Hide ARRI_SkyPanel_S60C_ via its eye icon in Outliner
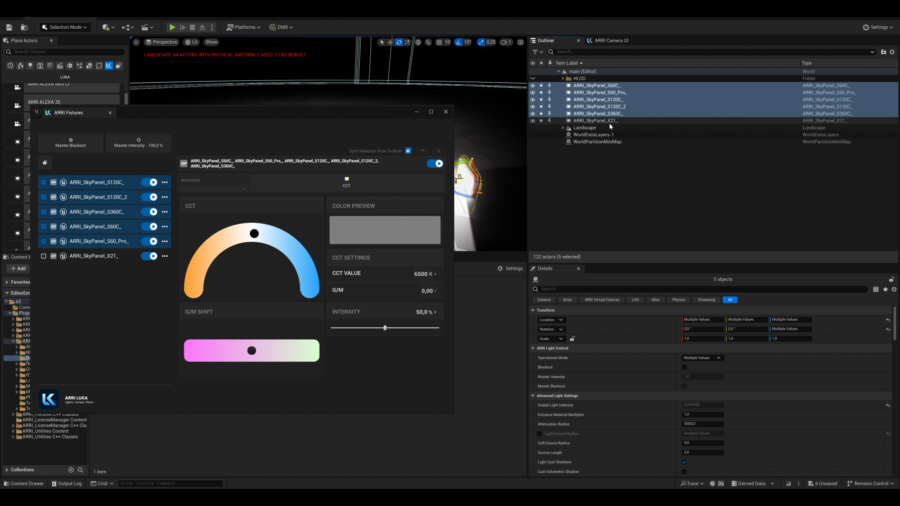The width and height of the screenshot is (900, 506). coord(533,85)
